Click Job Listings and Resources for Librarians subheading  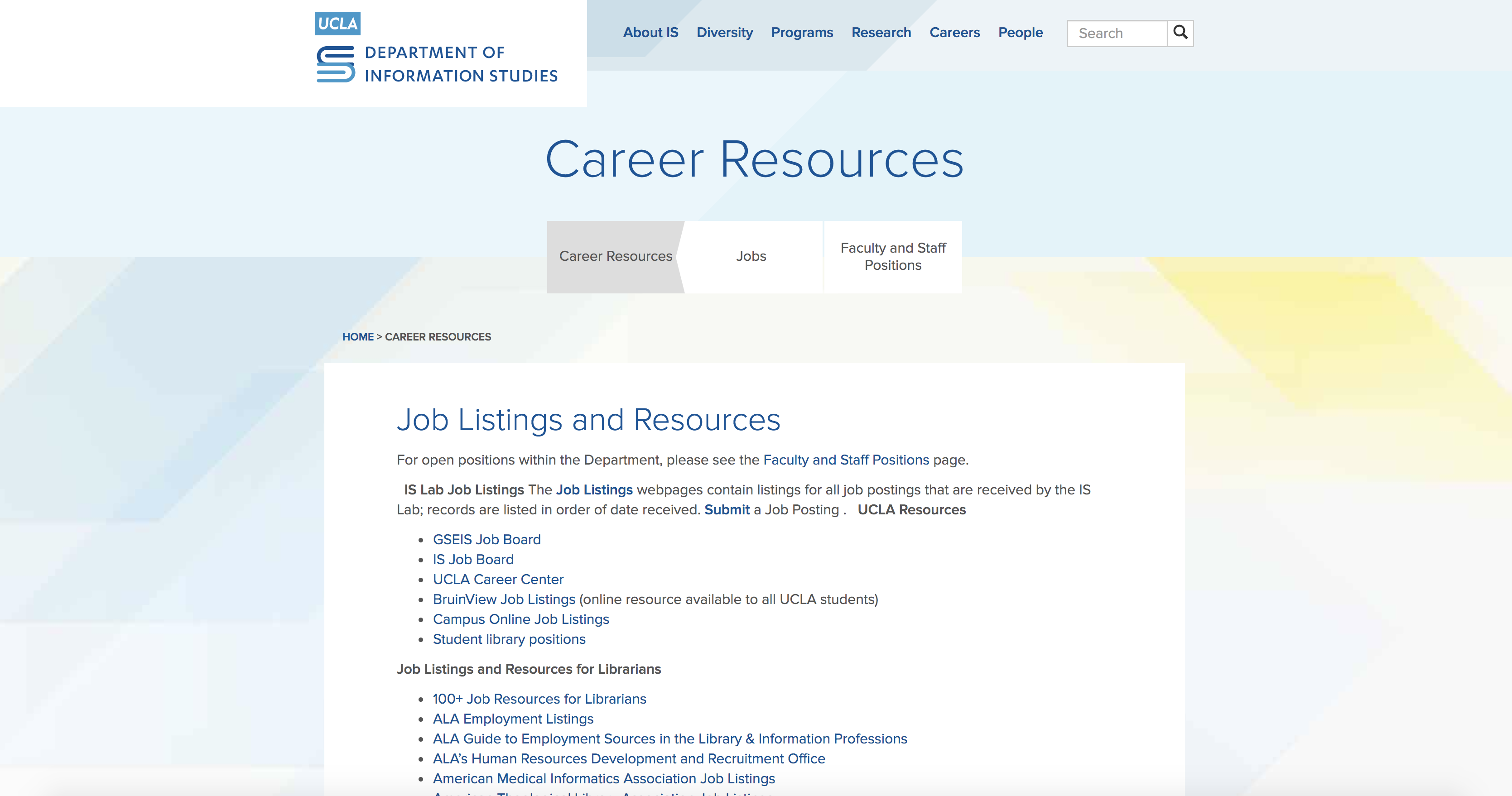point(528,669)
